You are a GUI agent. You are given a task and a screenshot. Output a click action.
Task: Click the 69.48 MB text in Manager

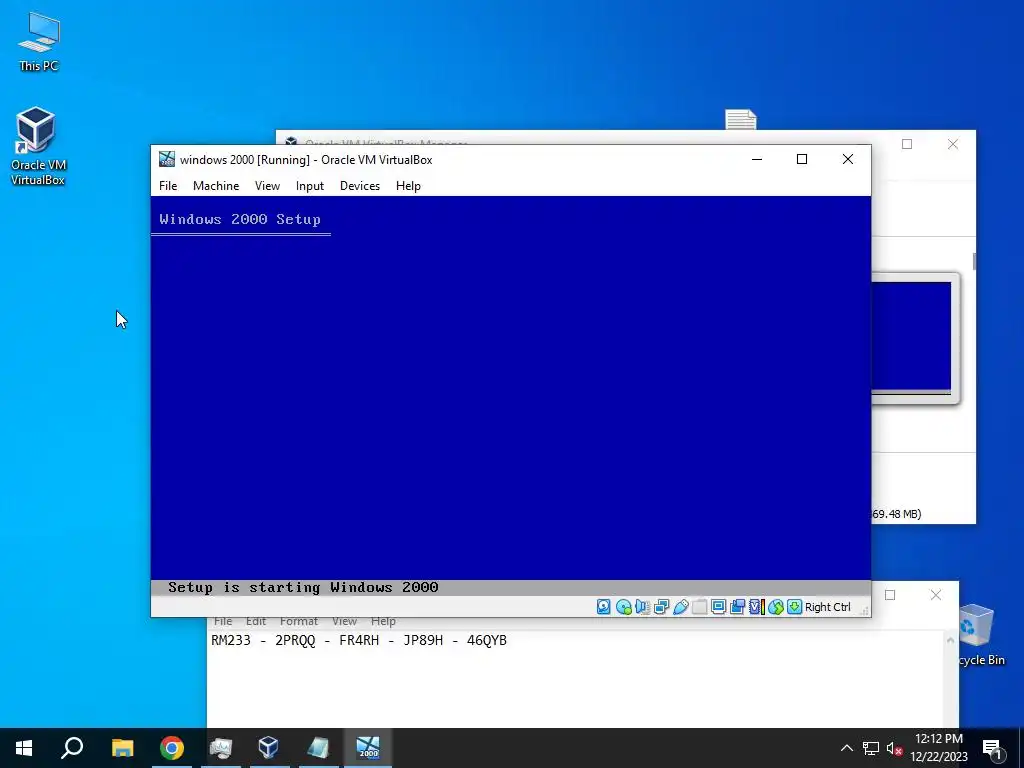tap(896, 514)
